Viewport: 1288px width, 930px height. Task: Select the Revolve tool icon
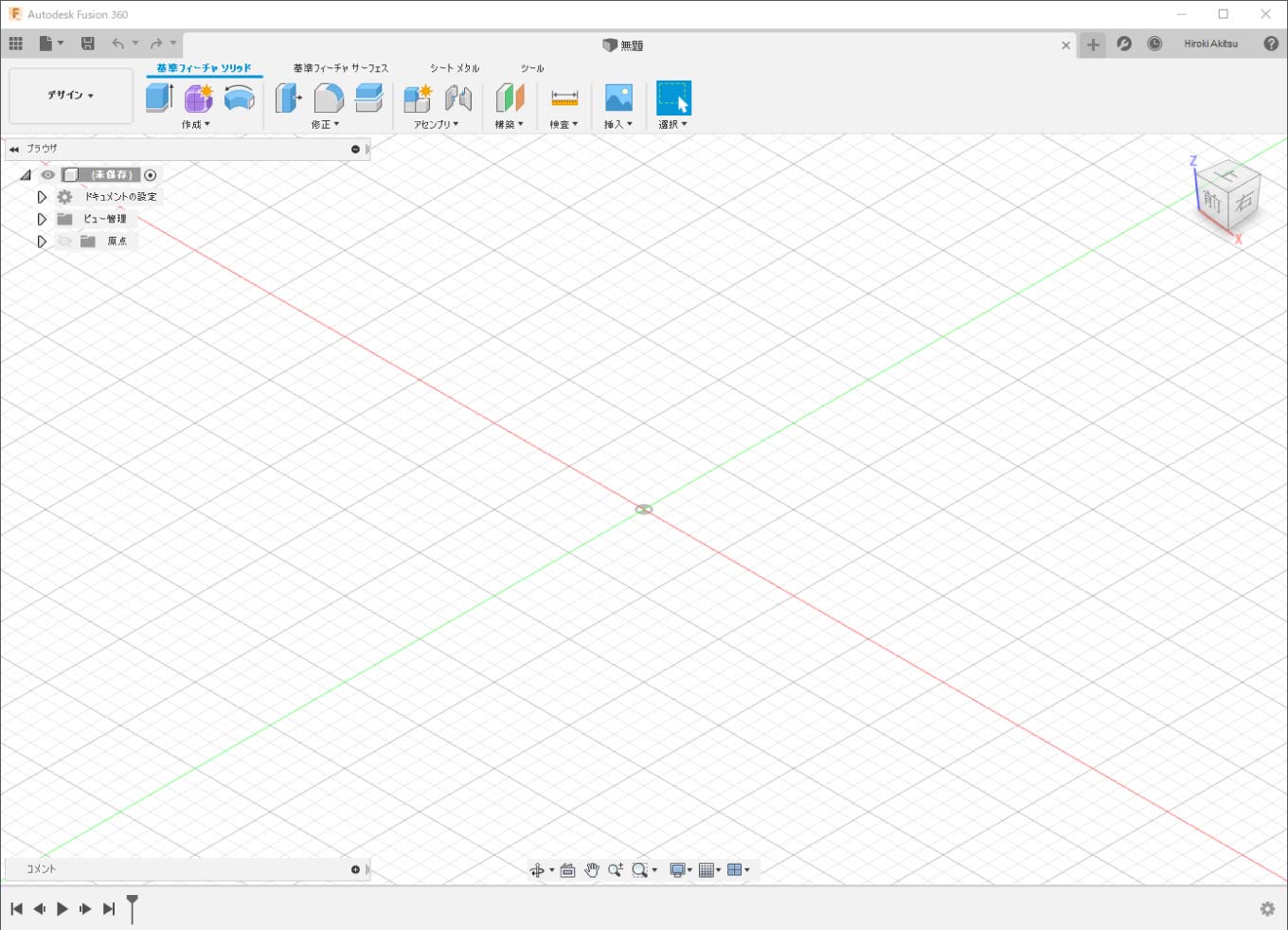(239, 98)
